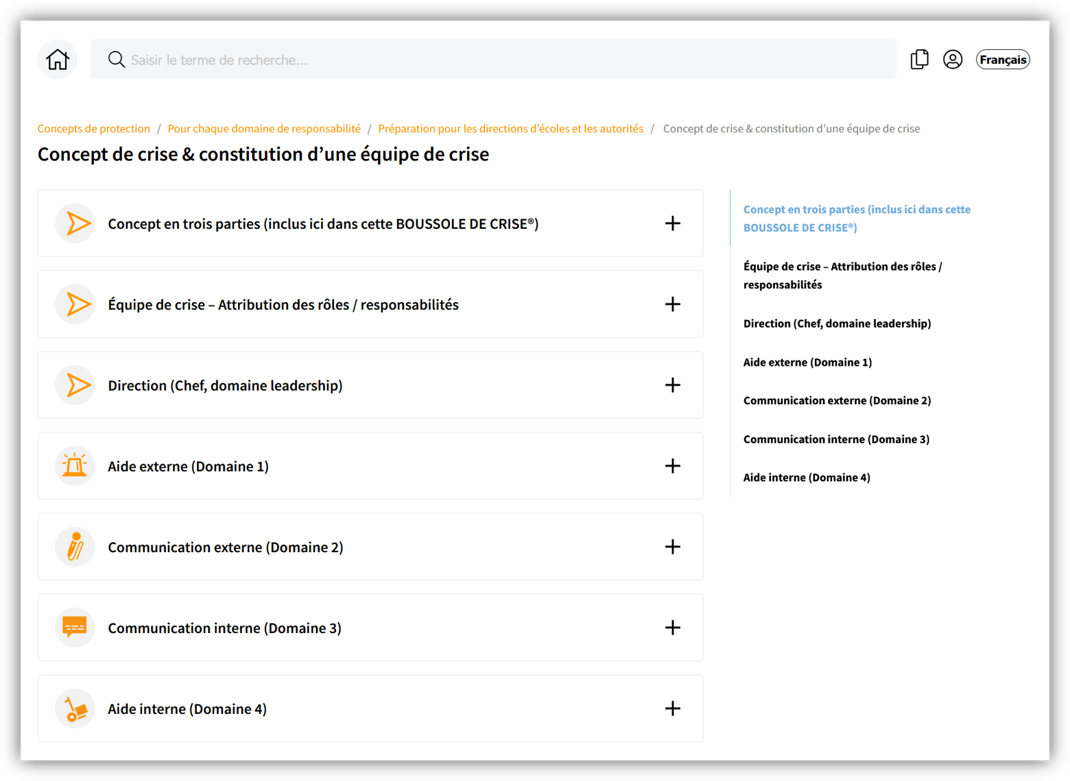Click Communication interne (Domaine 3) title

pyautogui.click(x=225, y=628)
